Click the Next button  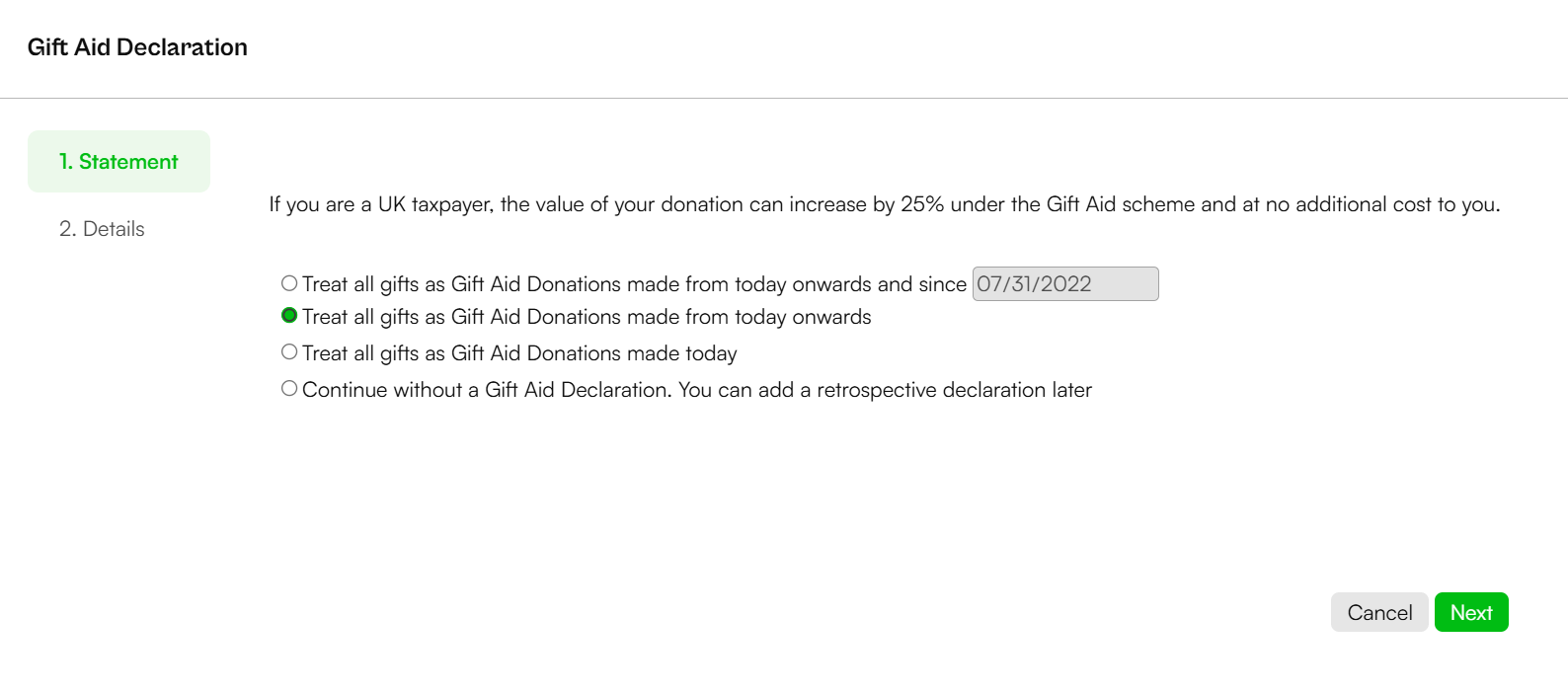pos(1471,612)
